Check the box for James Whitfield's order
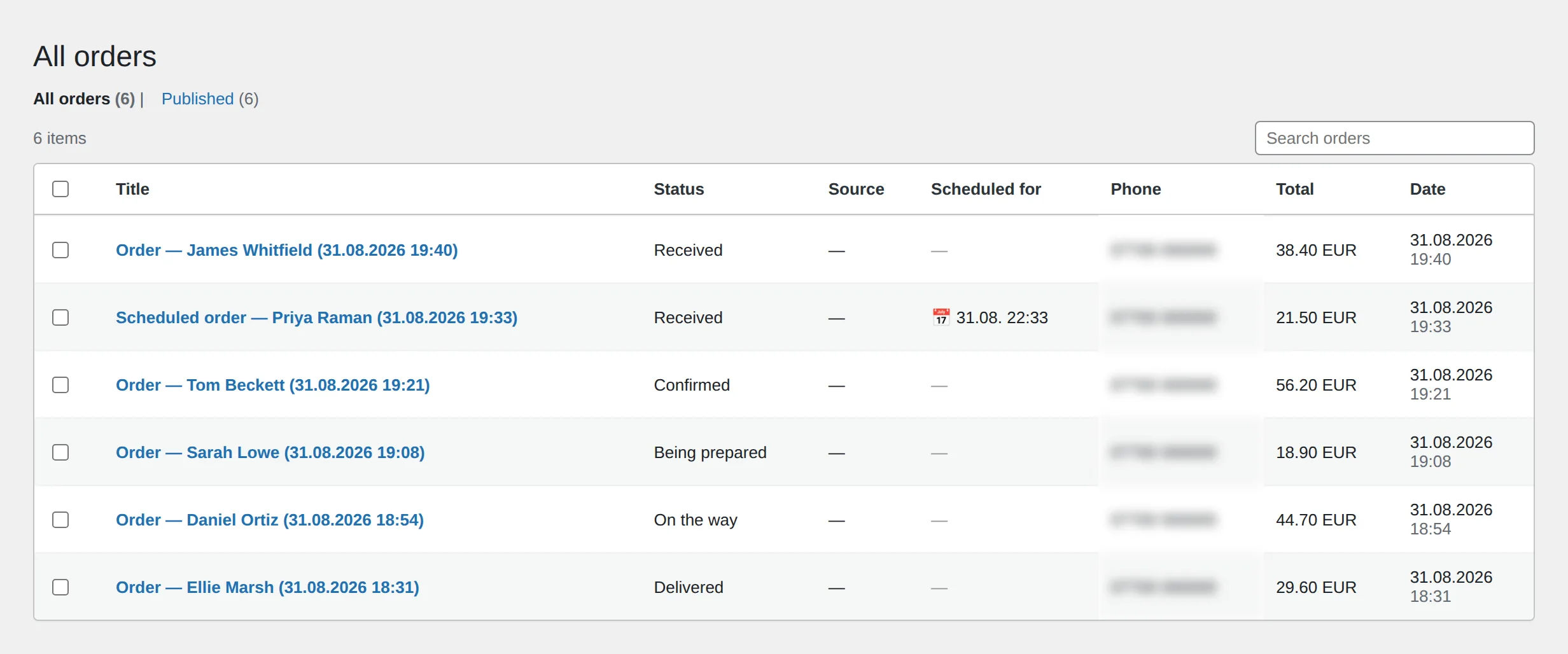Screen dimensions: 1568x654 point(60,250)
